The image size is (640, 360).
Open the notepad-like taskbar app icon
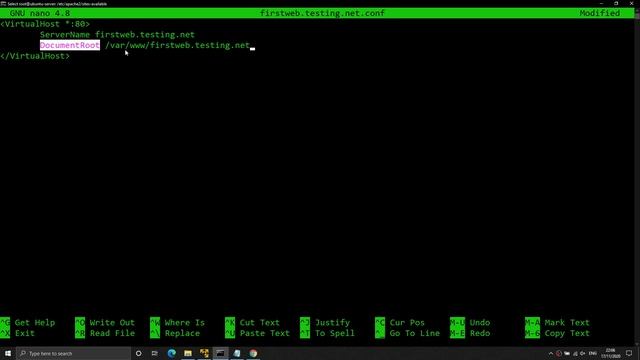click(237, 353)
